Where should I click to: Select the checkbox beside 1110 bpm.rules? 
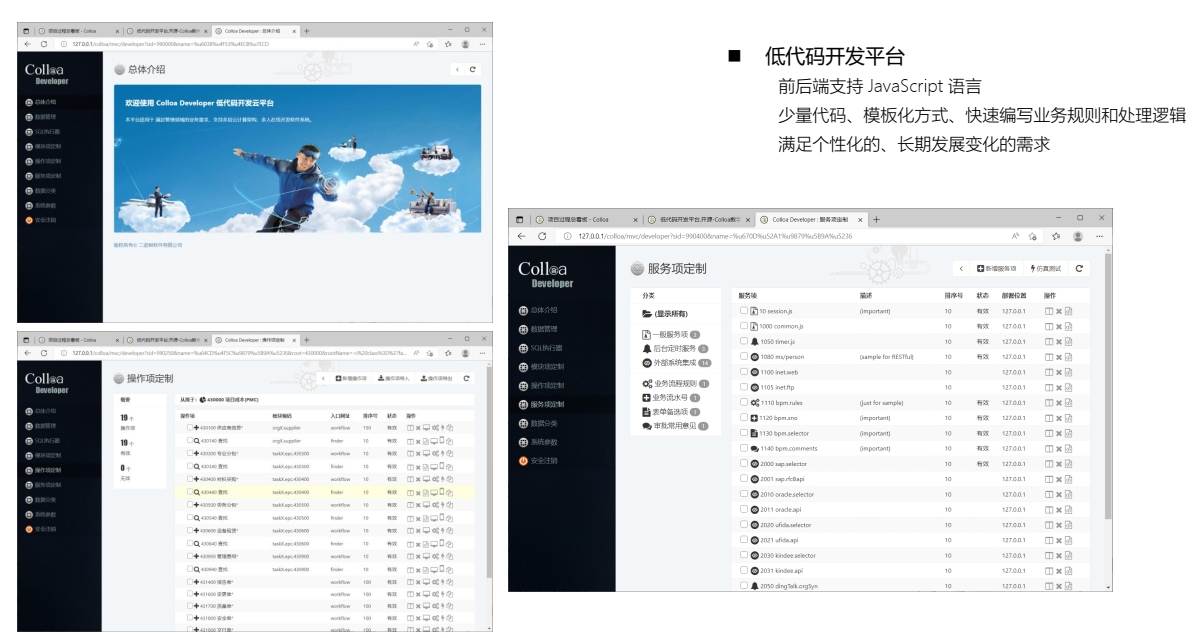(742, 403)
